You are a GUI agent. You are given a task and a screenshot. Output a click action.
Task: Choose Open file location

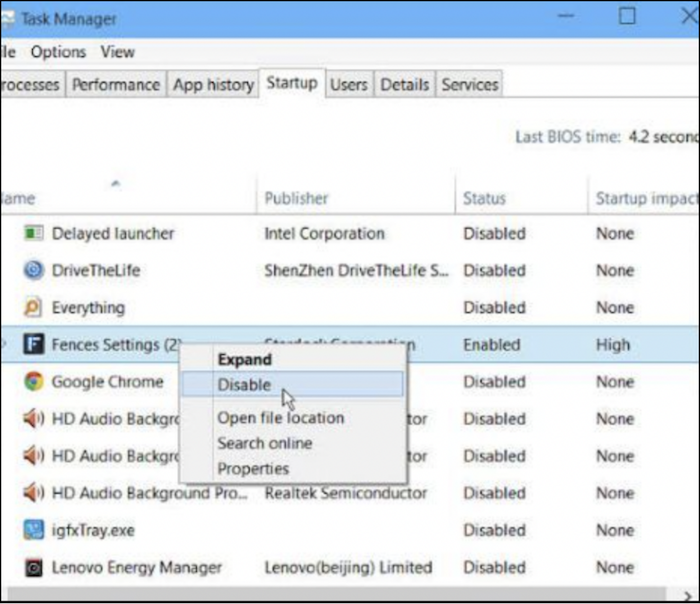click(280, 418)
